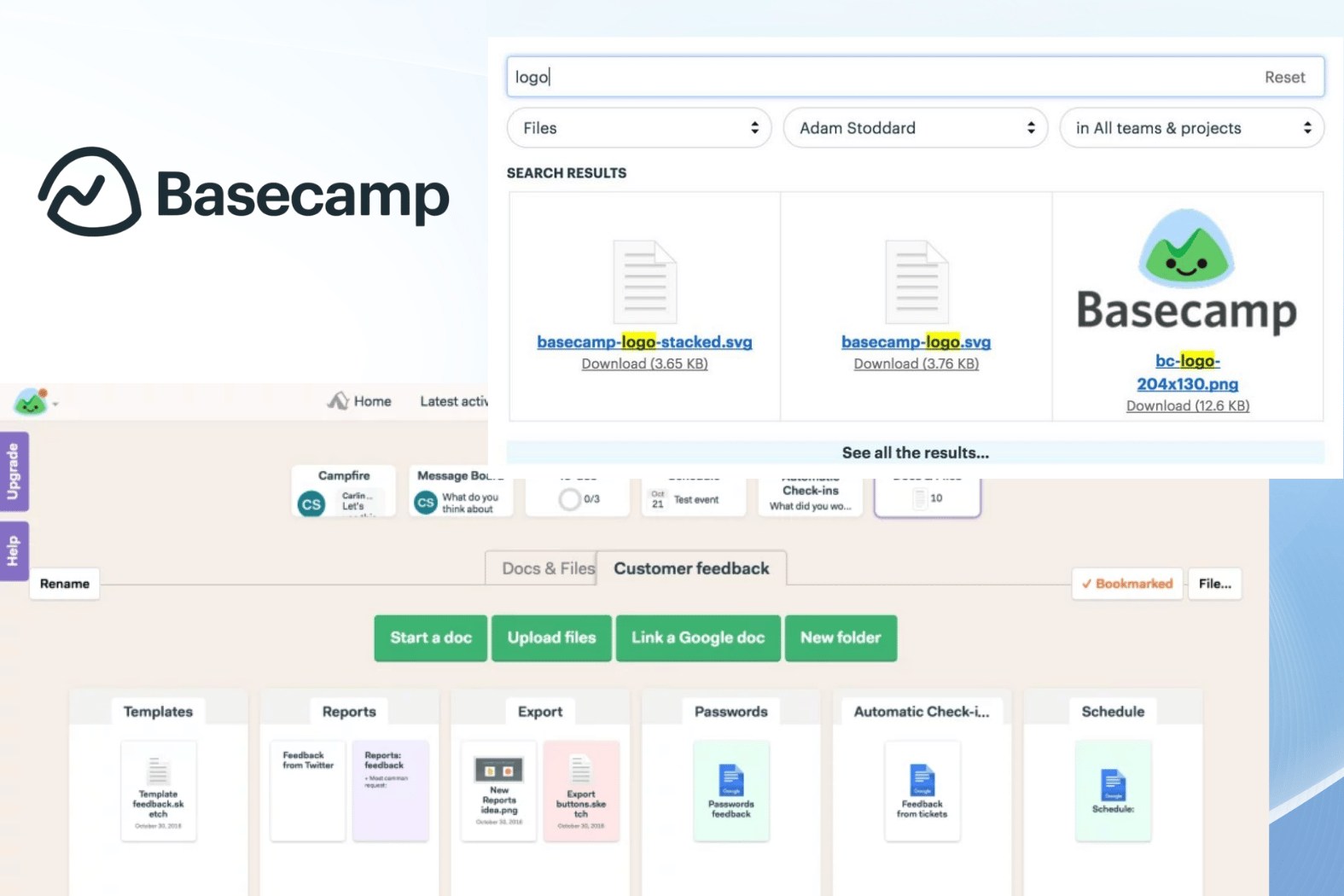Click file icon for basecamp-logo-stacked.svg

click(x=645, y=282)
